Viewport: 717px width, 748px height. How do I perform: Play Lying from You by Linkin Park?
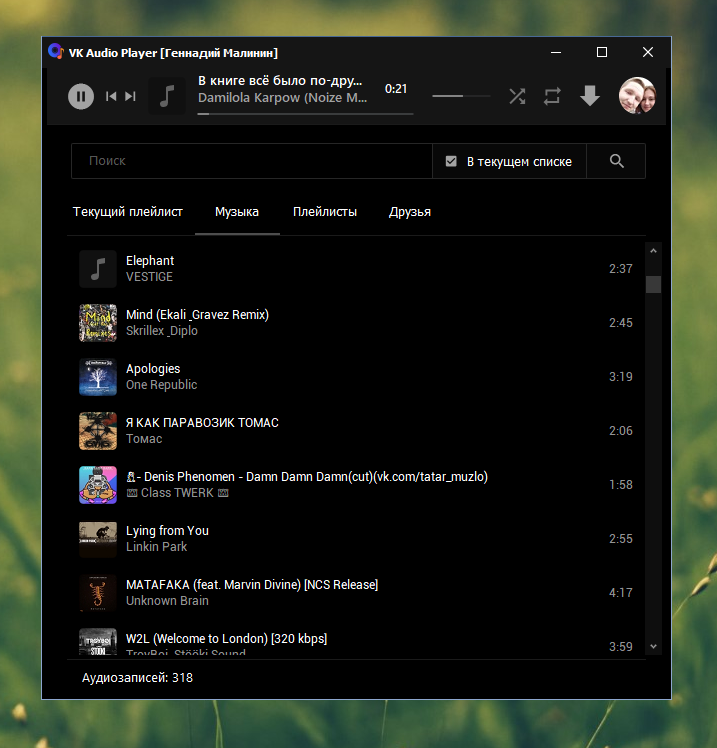click(x=356, y=538)
